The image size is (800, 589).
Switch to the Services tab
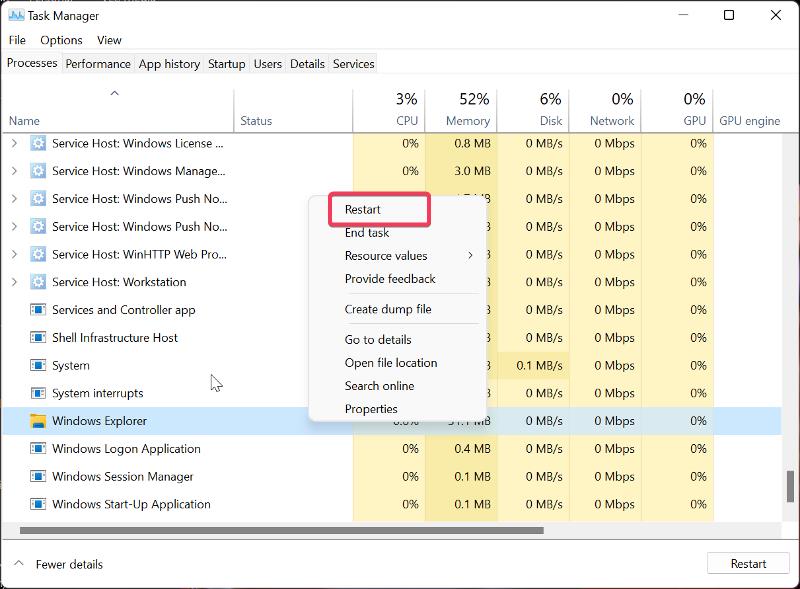tap(354, 64)
